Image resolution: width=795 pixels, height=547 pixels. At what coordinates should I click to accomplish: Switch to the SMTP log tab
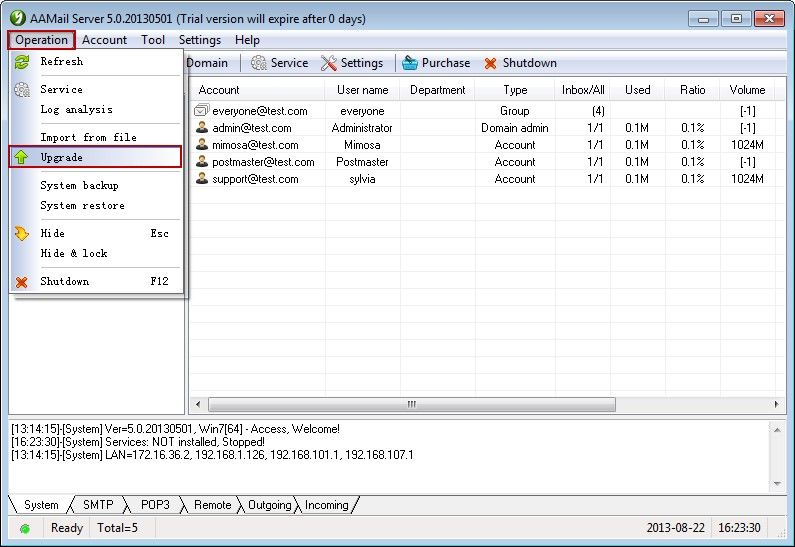(x=98, y=505)
